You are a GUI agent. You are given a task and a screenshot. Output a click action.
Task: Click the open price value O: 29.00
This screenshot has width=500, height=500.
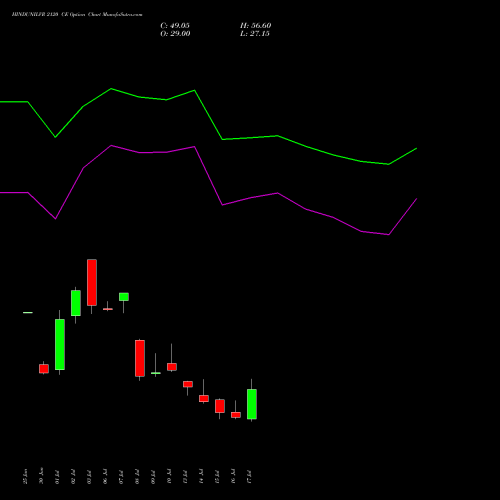(175, 34)
